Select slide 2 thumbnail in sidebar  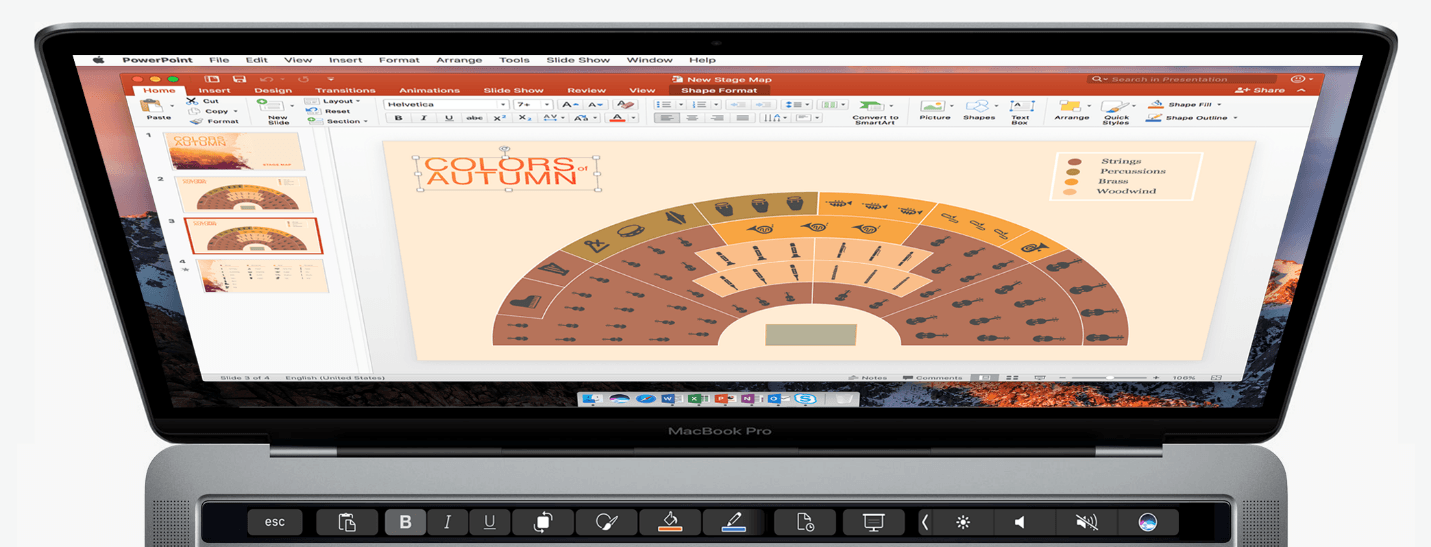click(245, 193)
